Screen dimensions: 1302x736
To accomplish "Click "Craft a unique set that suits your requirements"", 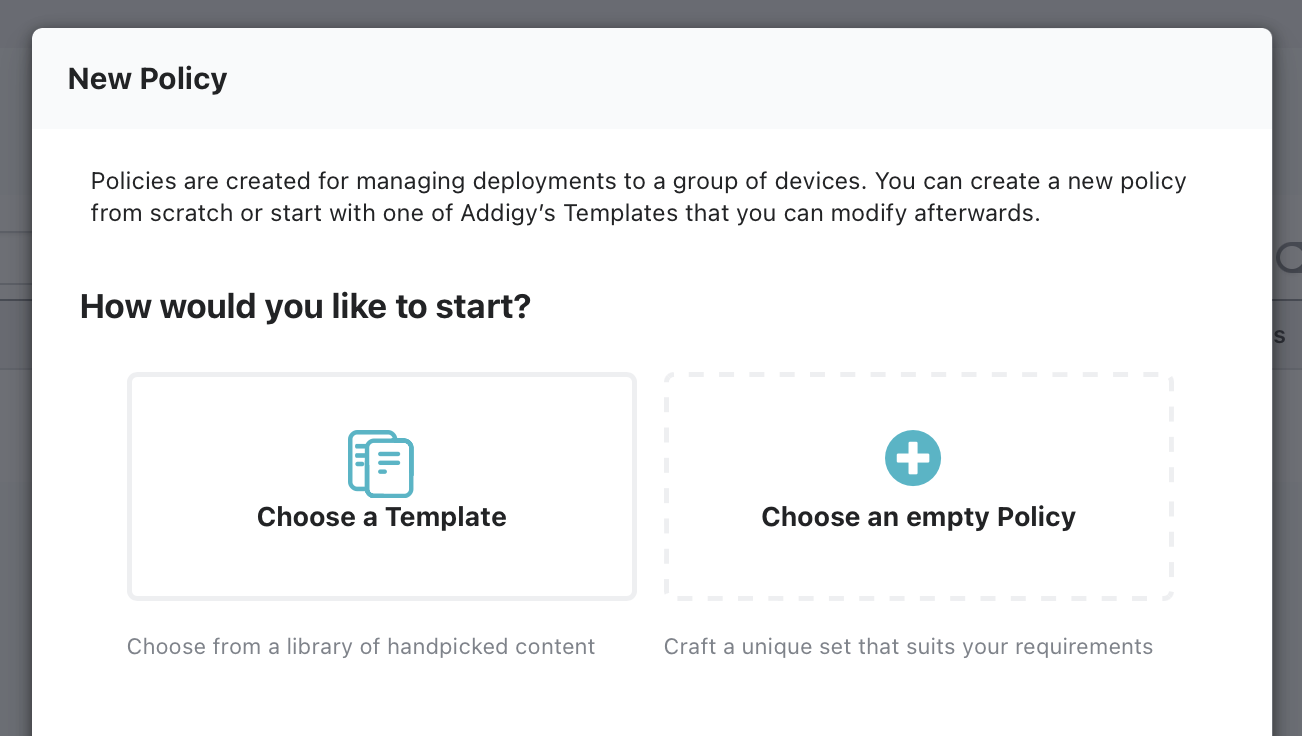I will click(x=909, y=646).
